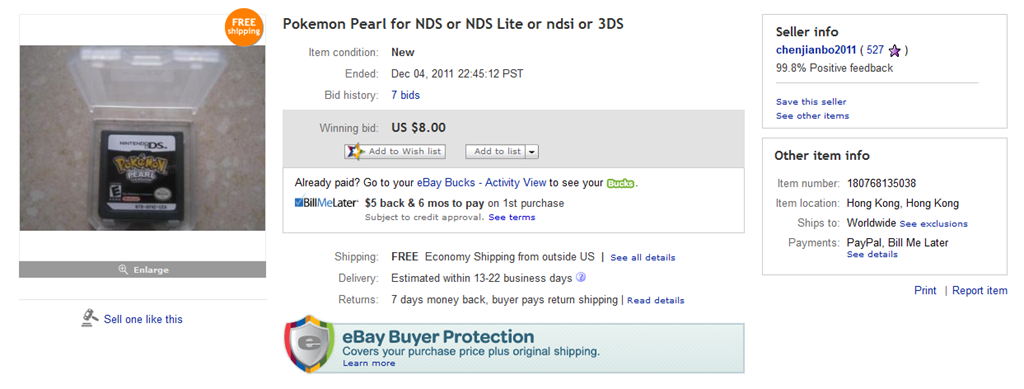Screen dimensions: 1024x389
Task: Click the Add to Wish list button
Action: coord(395,151)
